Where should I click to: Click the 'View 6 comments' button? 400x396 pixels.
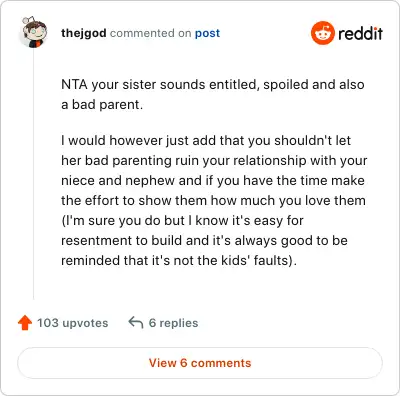200,363
